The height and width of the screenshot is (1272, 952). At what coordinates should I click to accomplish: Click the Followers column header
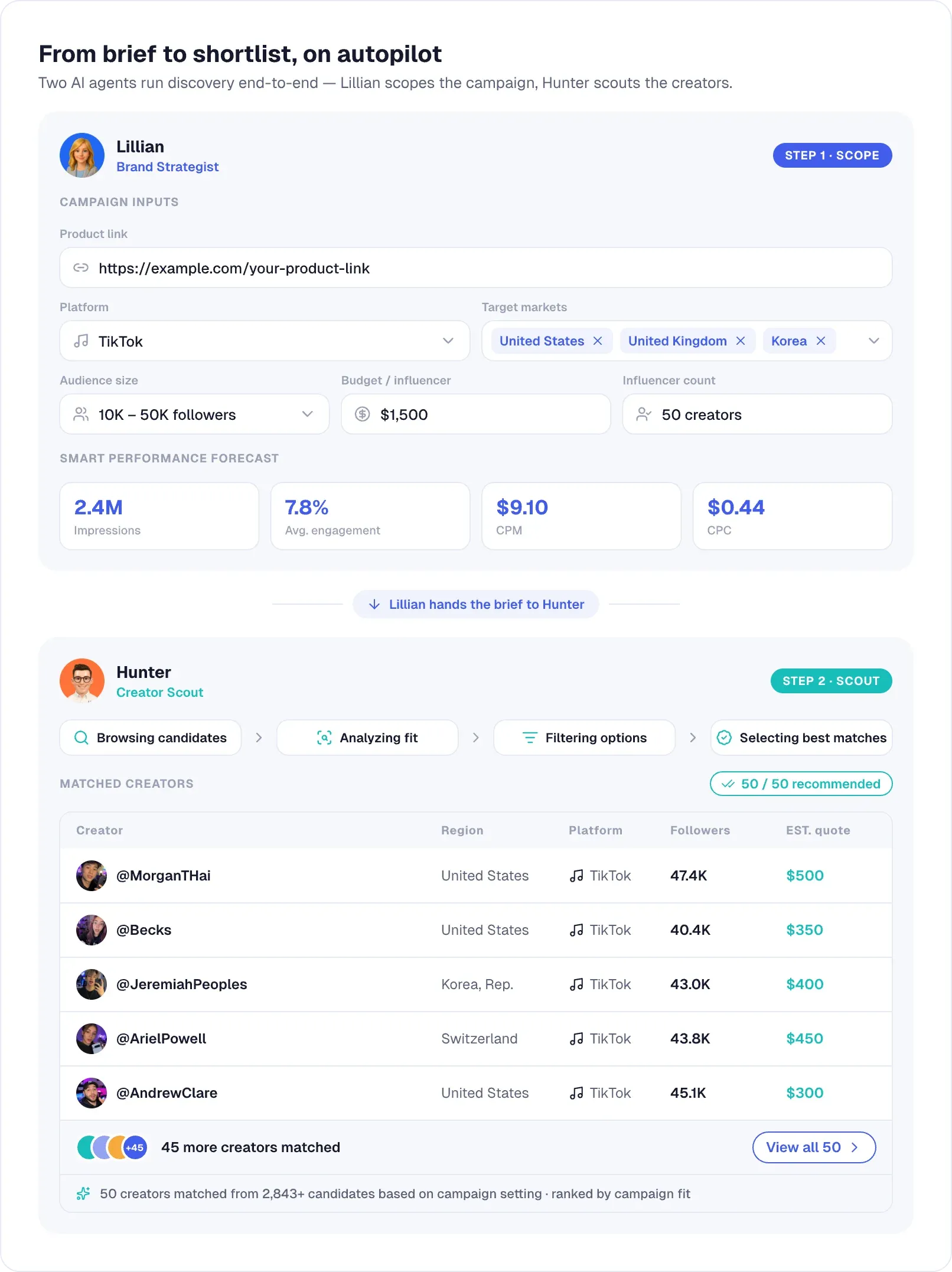[700, 830]
